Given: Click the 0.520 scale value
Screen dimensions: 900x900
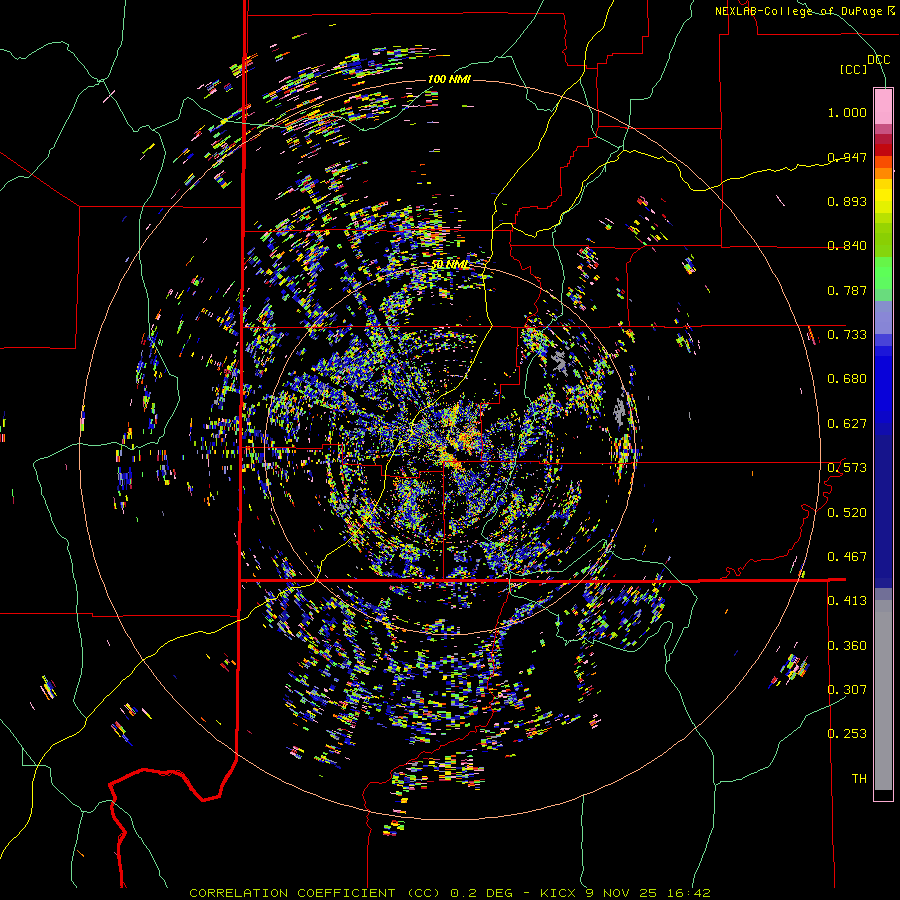Looking at the screenshot, I should tap(847, 512).
